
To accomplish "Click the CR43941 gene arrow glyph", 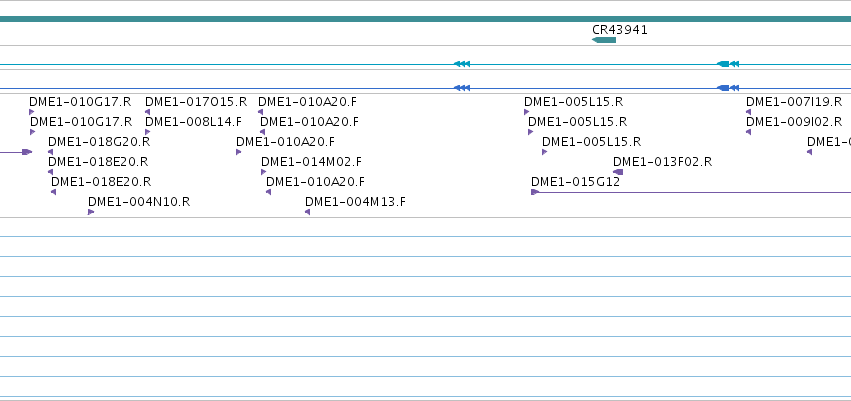I will click(604, 40).
